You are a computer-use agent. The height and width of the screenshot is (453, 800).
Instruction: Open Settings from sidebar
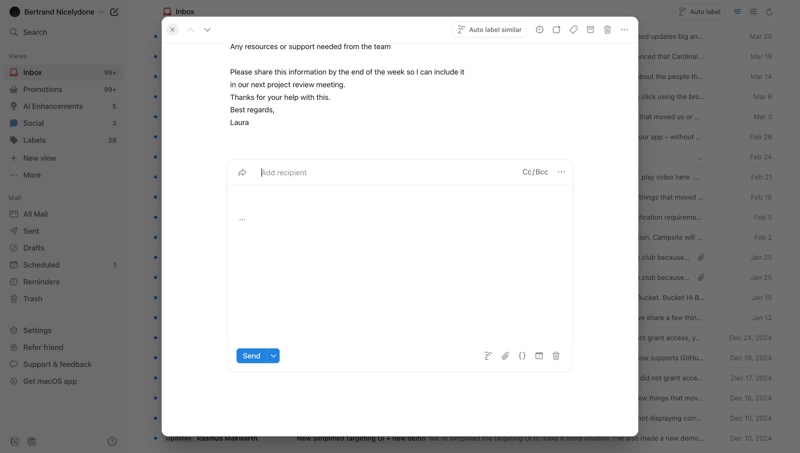[x=63, y=331]
